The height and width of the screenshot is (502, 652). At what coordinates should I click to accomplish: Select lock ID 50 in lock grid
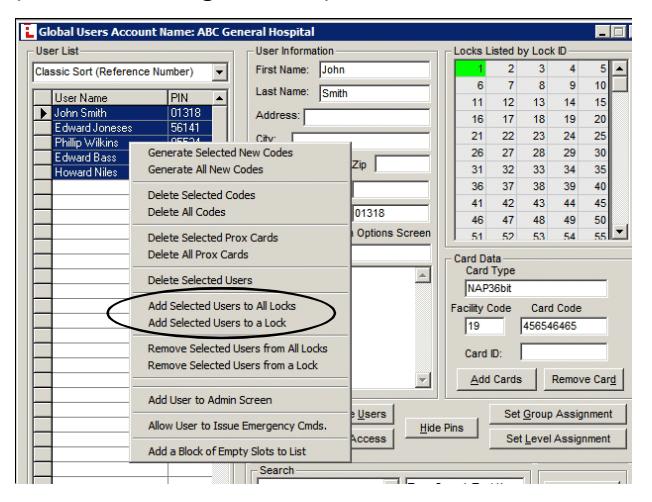593,220
